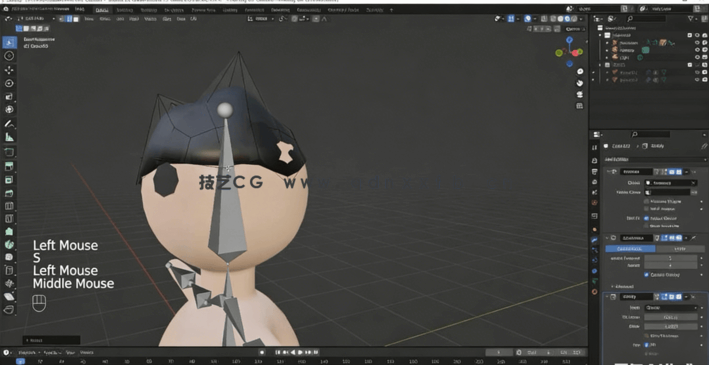Select the Select Box tool
This screenshot has height=365, width=709.
pos(9,42)
